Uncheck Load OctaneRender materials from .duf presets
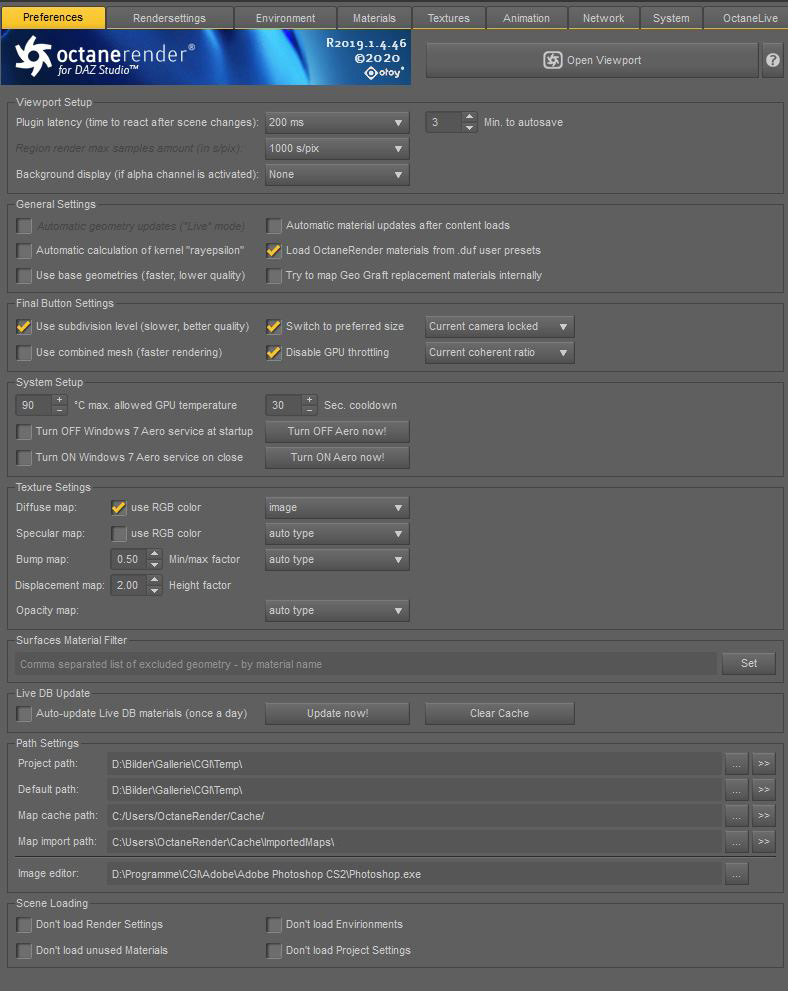Screen dimensions: 788x991 click(274, 250)
